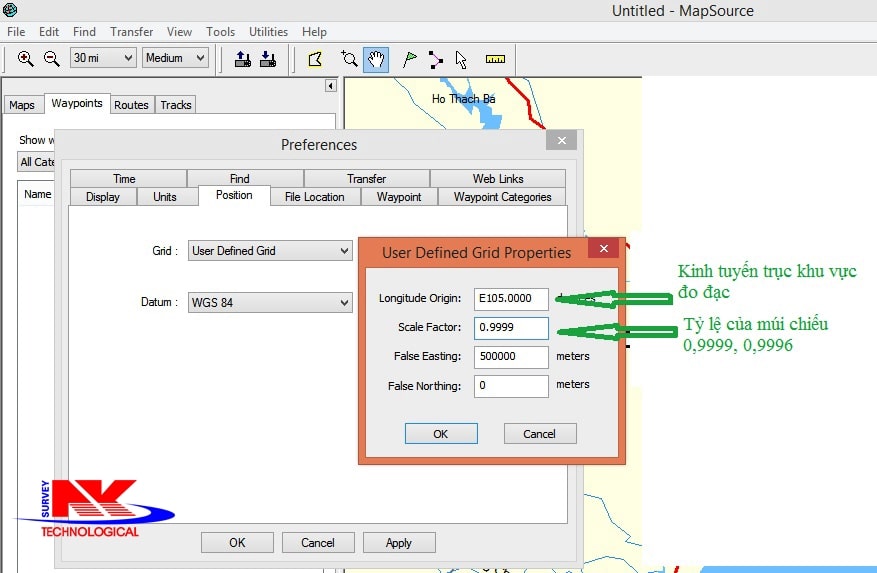Screen dimensions: 877x573
Task: Click OK in the Preferences dialog
Action: point(237,543)
